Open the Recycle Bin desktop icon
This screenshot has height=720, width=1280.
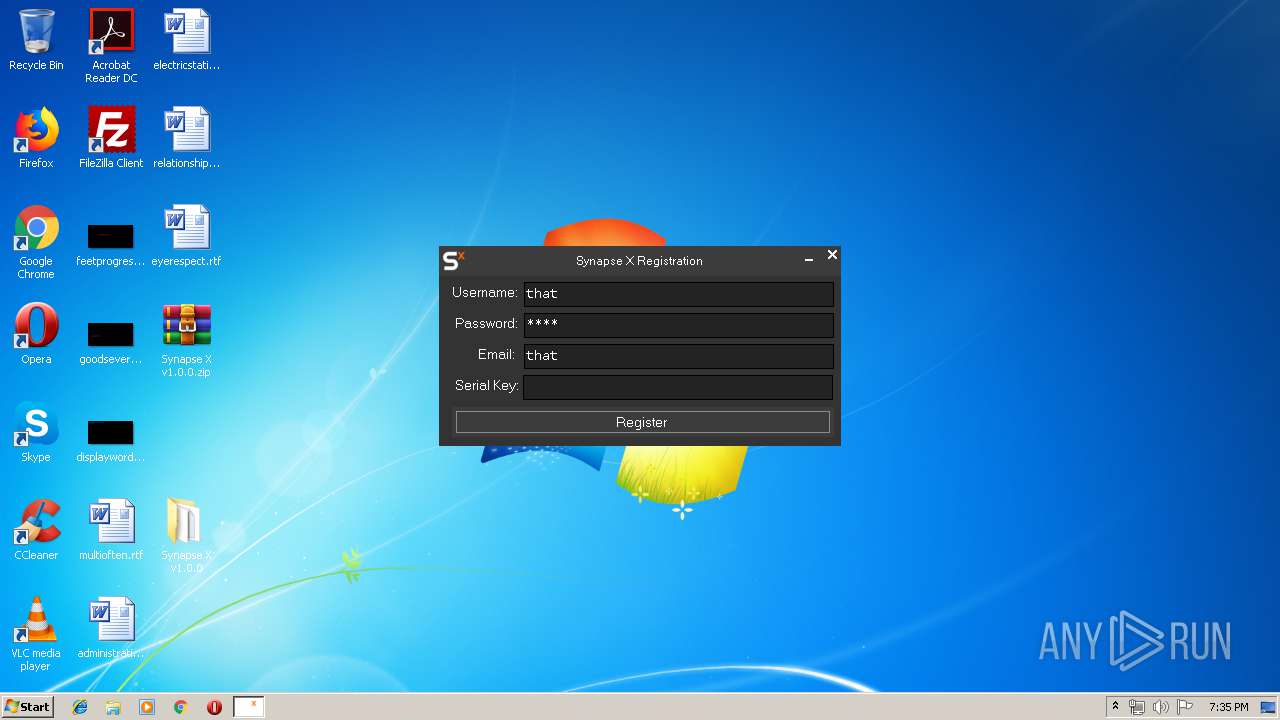click(36, 40)
